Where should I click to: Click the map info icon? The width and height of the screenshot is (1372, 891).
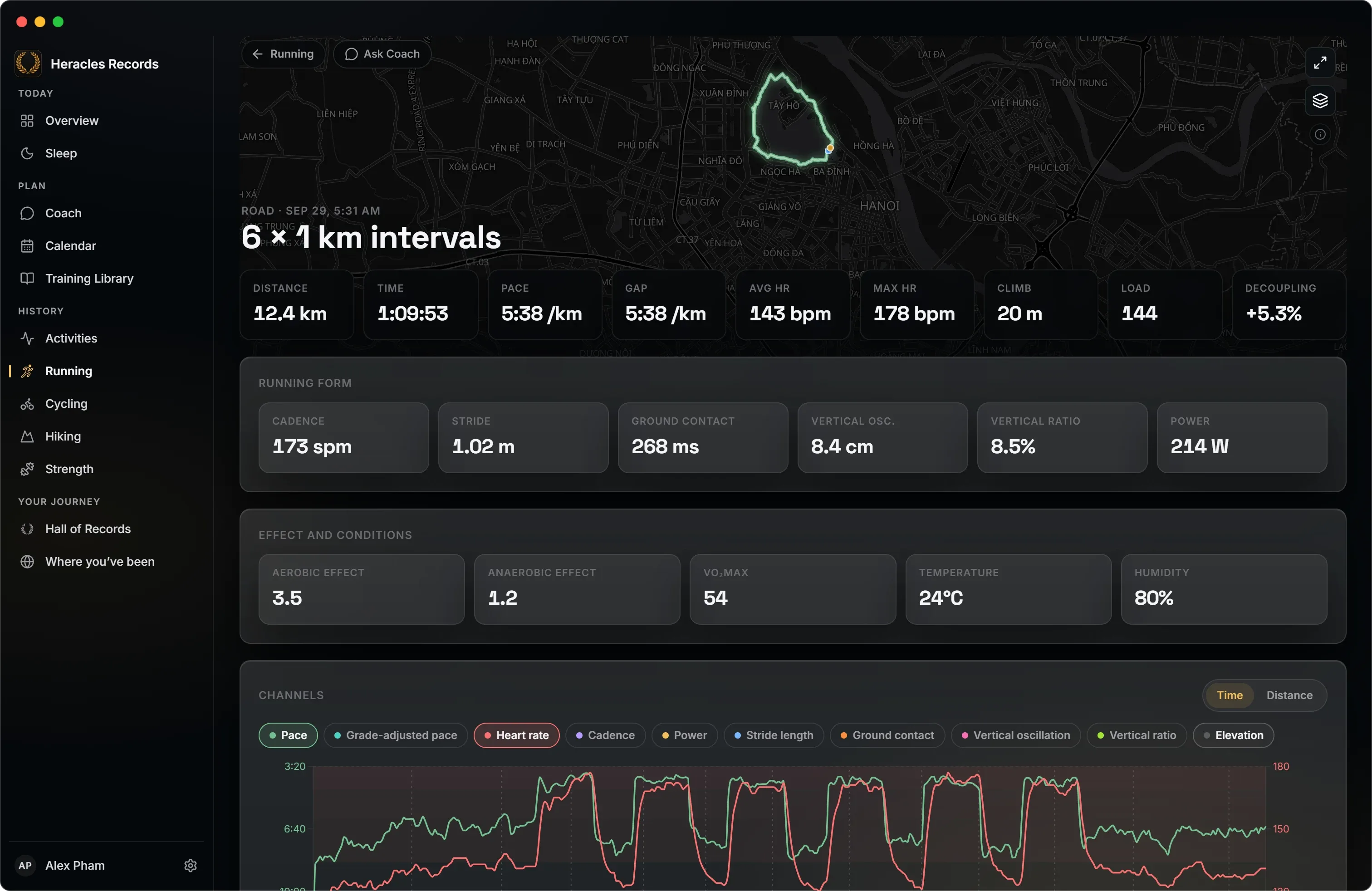click(x=1320, y=134)
